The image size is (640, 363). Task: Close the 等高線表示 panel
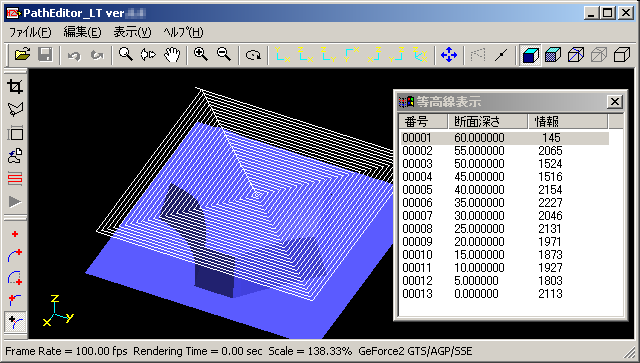[x=614, y=101]
